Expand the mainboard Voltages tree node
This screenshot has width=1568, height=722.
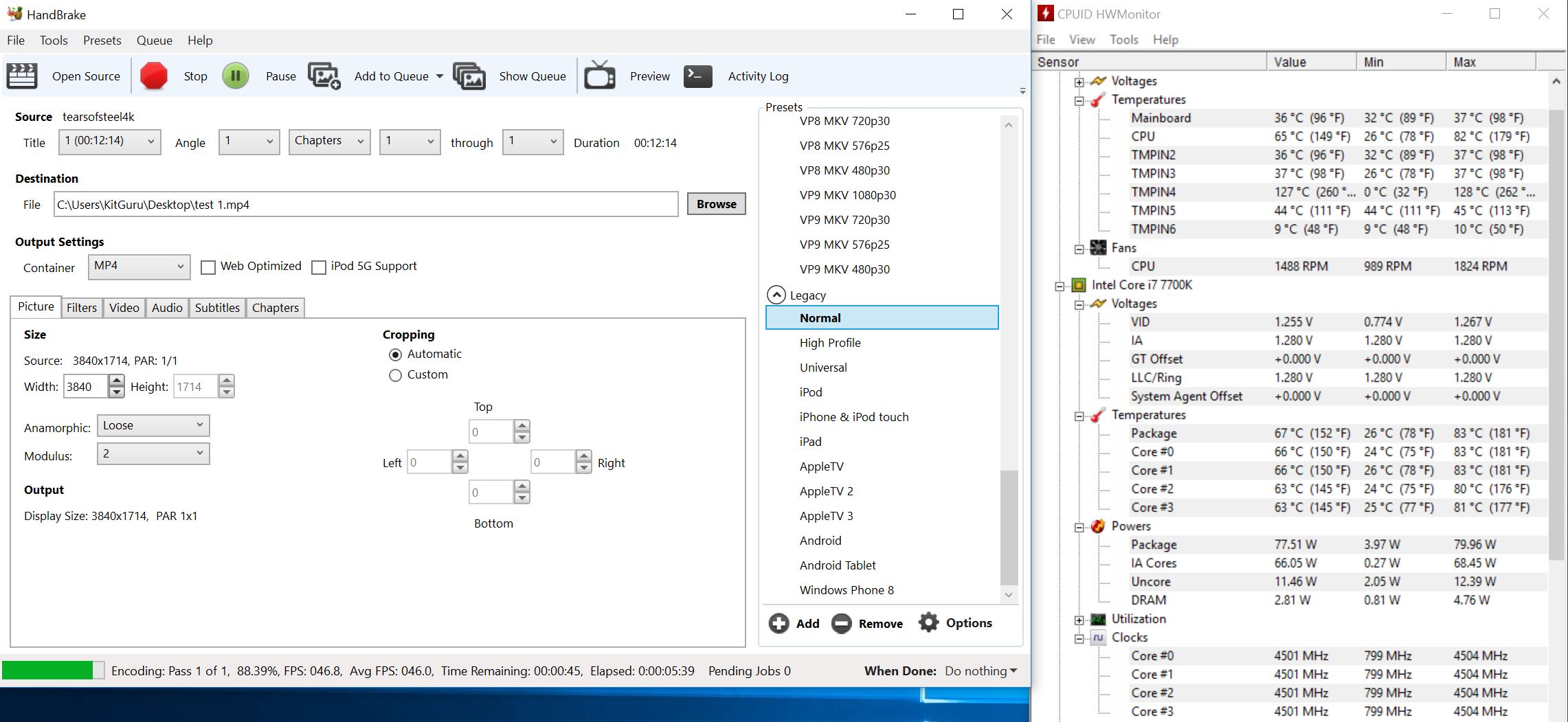[x=1079, y=82]
